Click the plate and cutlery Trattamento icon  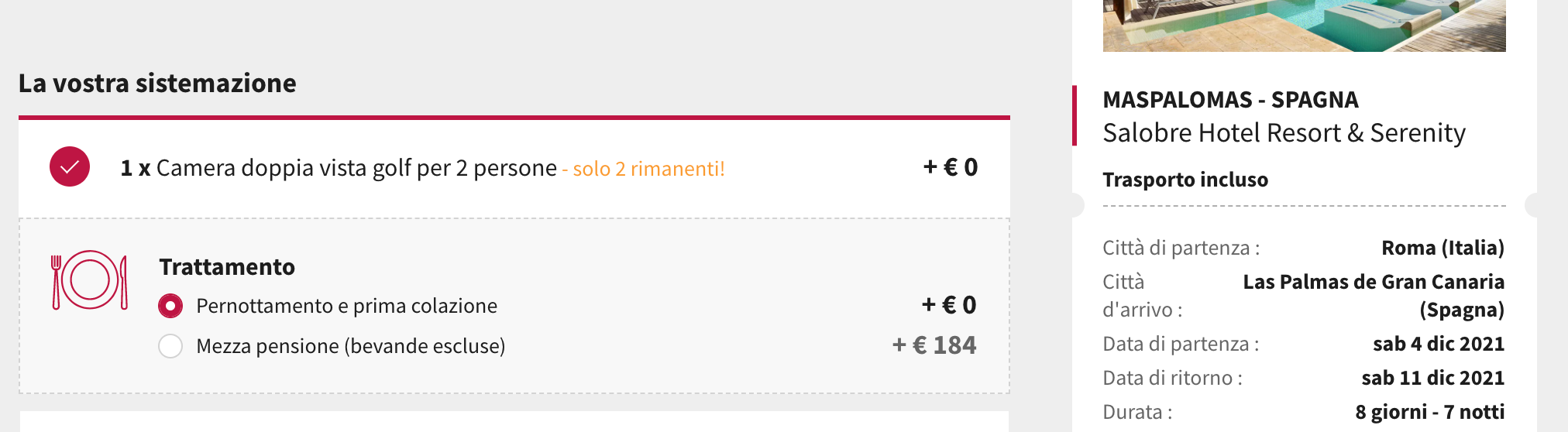(x=89, y=280)
